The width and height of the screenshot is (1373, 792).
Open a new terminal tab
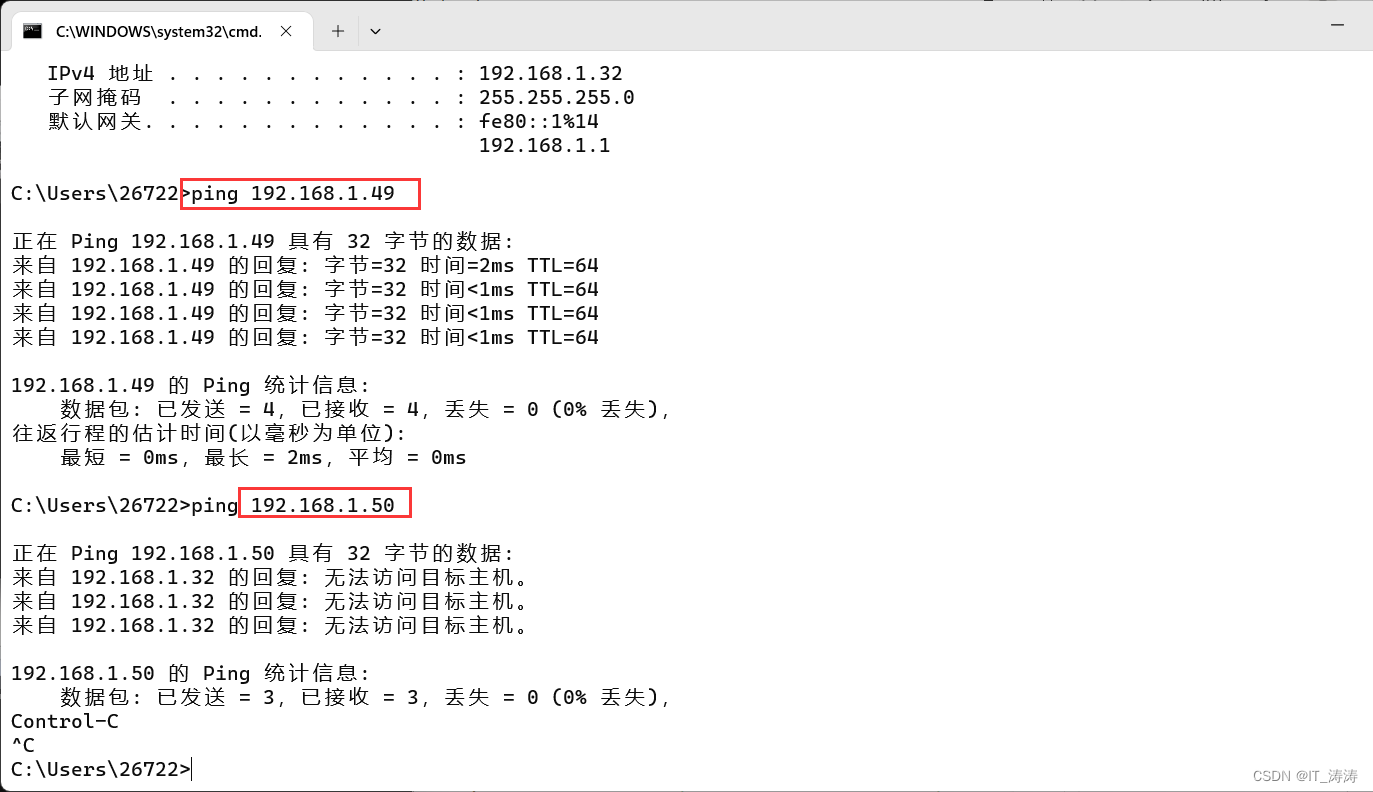click(338, 31)
